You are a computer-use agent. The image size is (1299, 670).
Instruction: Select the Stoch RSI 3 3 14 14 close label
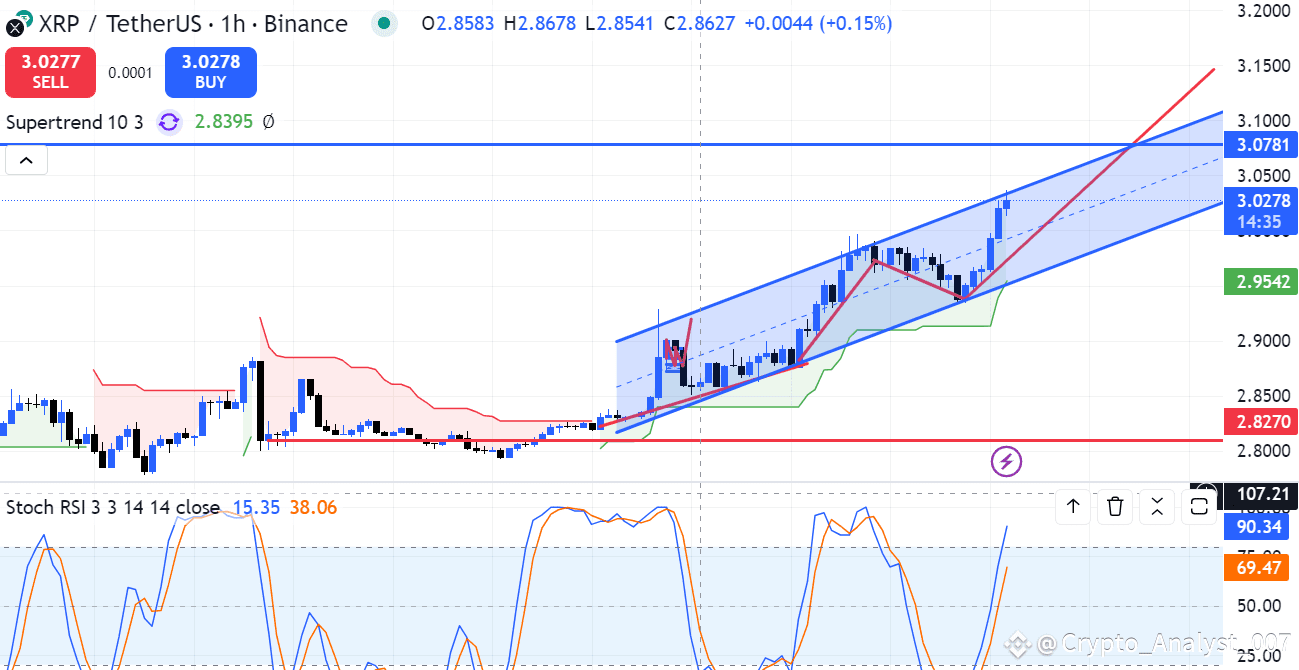point(113,507)
